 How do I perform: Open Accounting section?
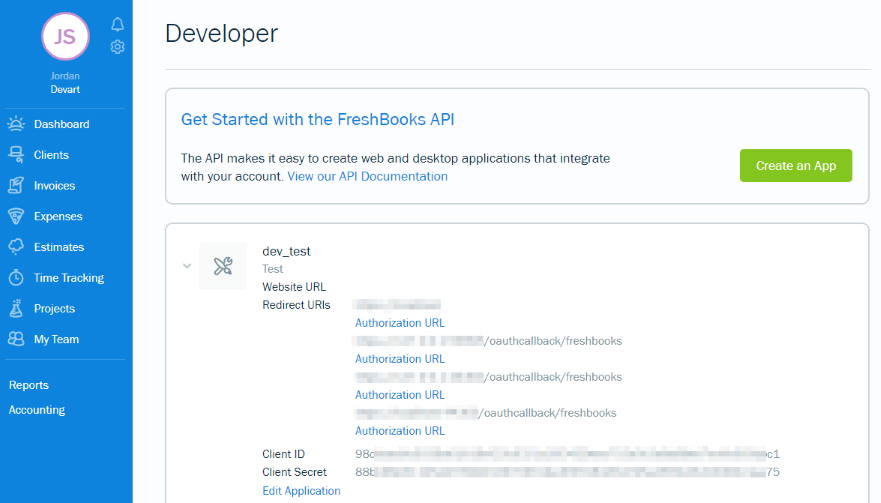coord(37,410)
